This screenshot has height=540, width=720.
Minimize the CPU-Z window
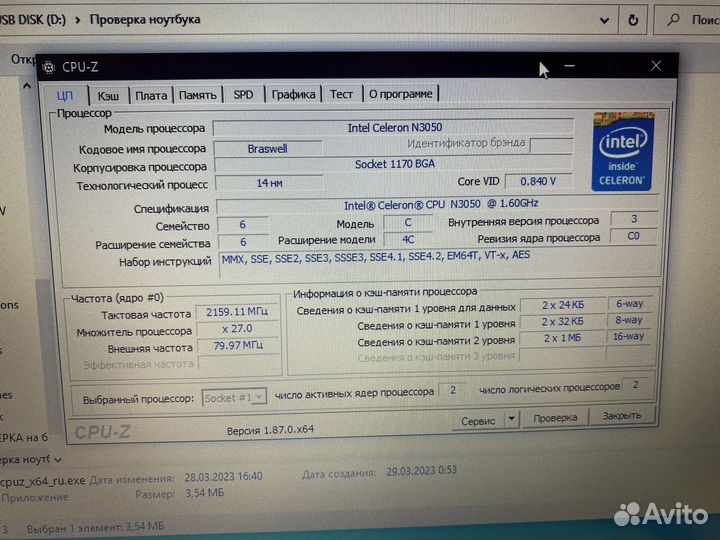[569, 66]
